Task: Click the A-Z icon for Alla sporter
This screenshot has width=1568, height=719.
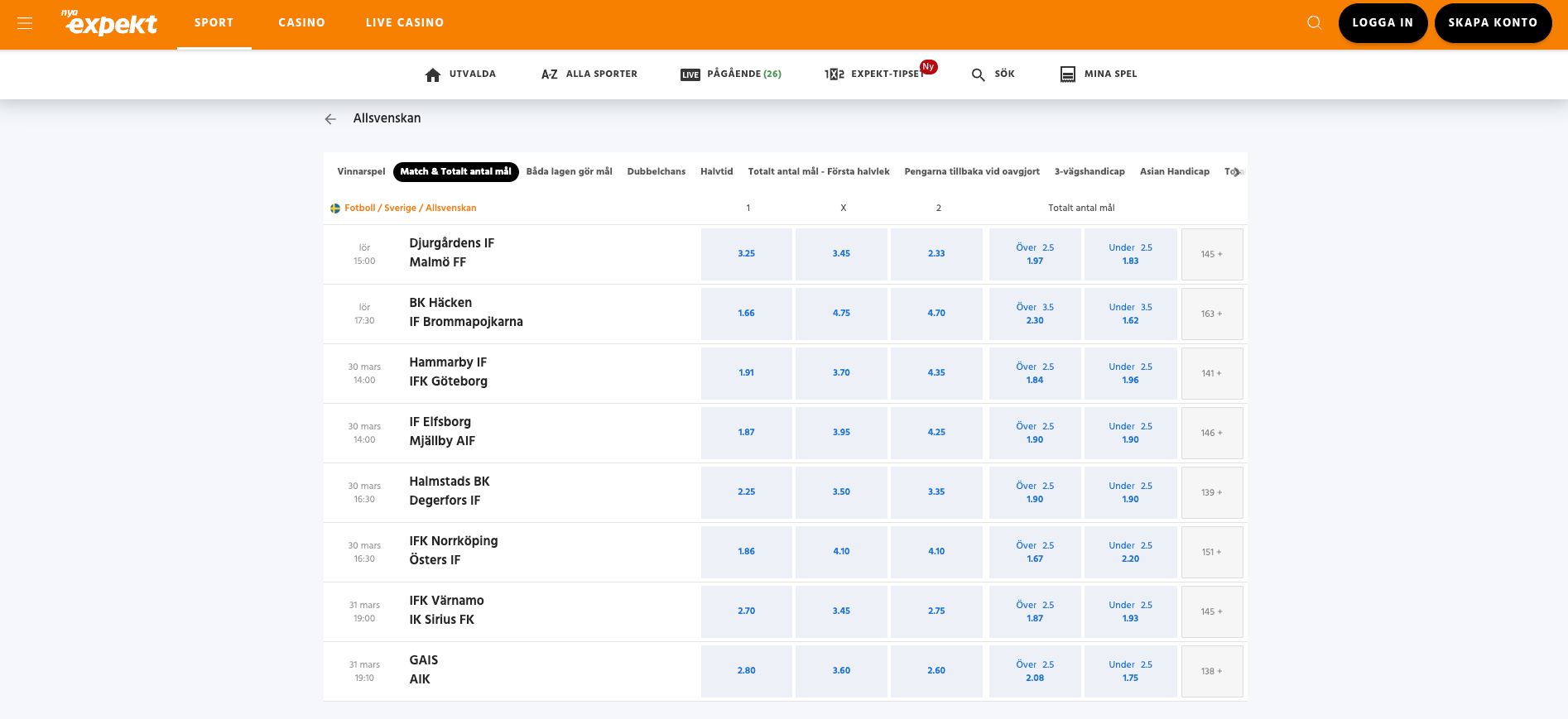Action: [550, 74]
